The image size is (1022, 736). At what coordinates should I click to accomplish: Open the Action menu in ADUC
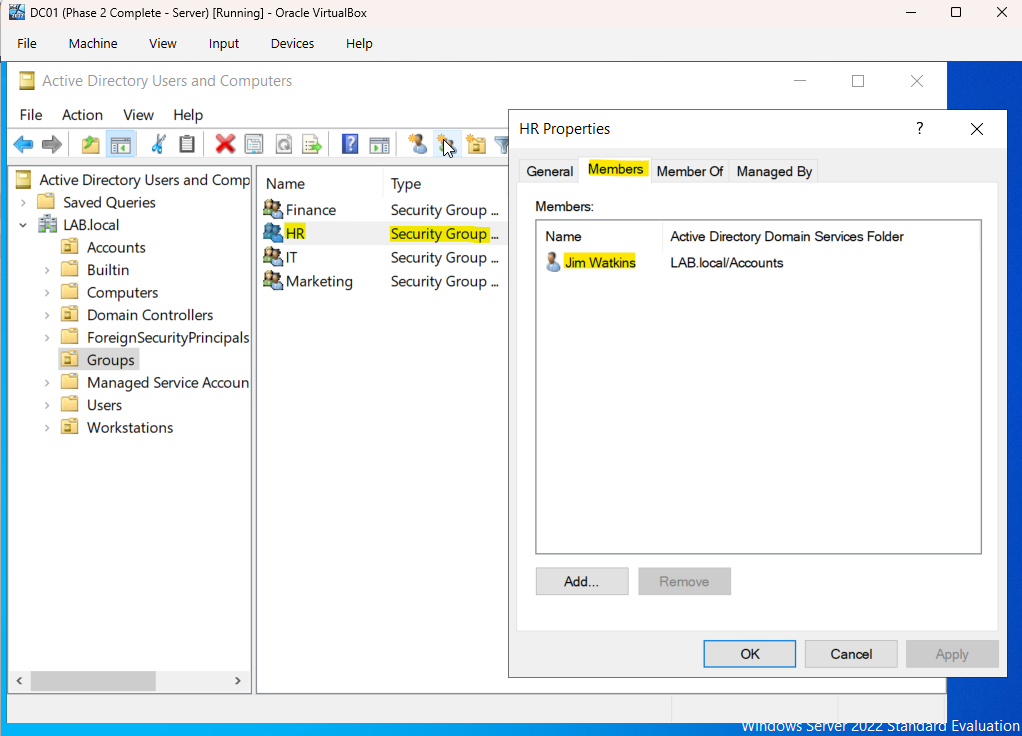pyautogui.click(x=82, y=115)
